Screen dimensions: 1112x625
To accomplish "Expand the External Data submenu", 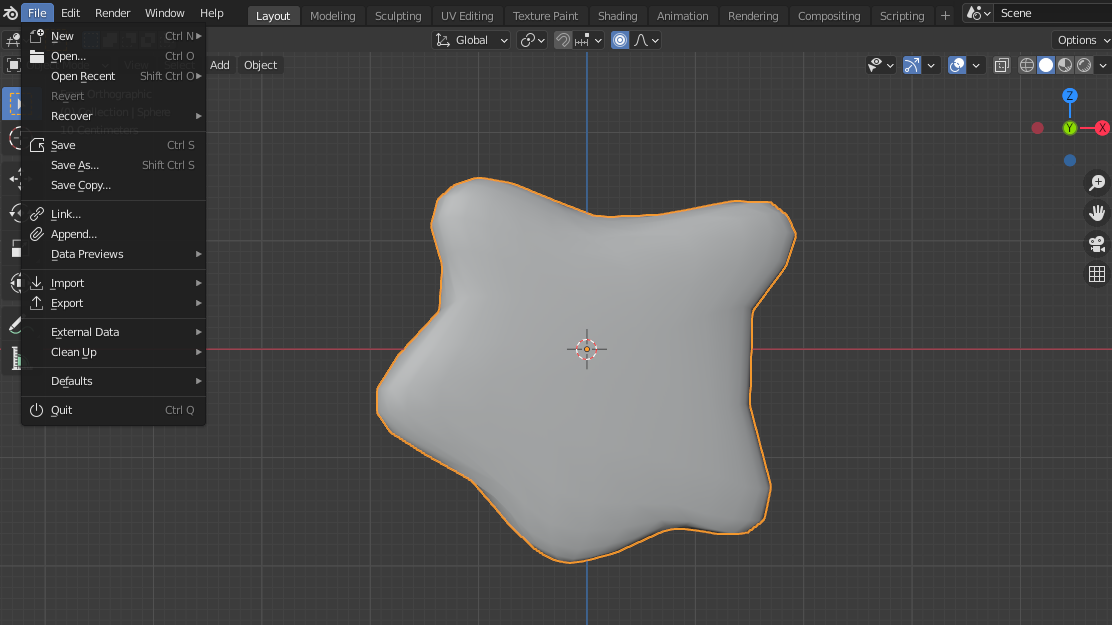I will (113, 332).
